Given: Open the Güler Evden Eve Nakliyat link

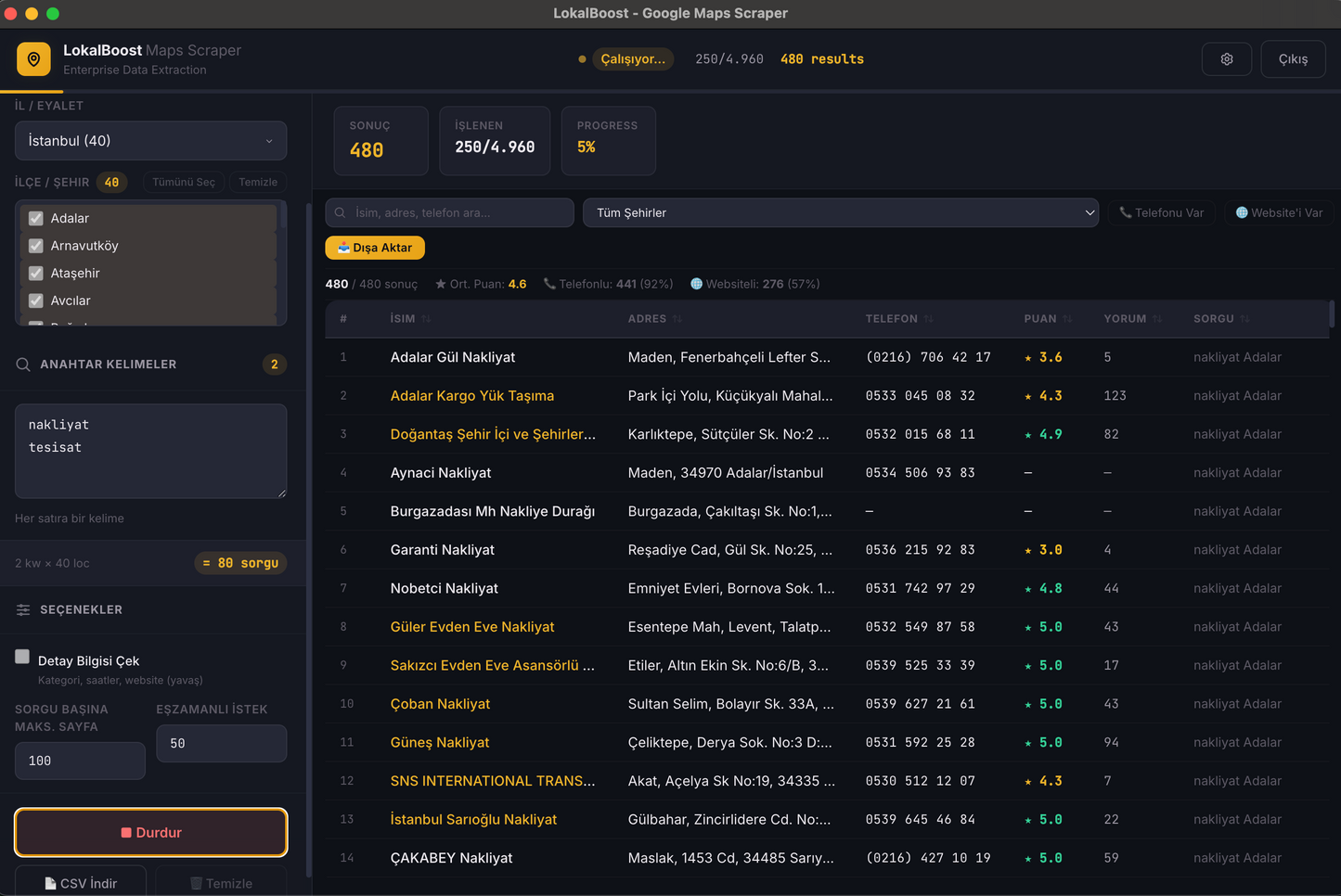Looking at the screenshot, I should [x=472, y=627].
